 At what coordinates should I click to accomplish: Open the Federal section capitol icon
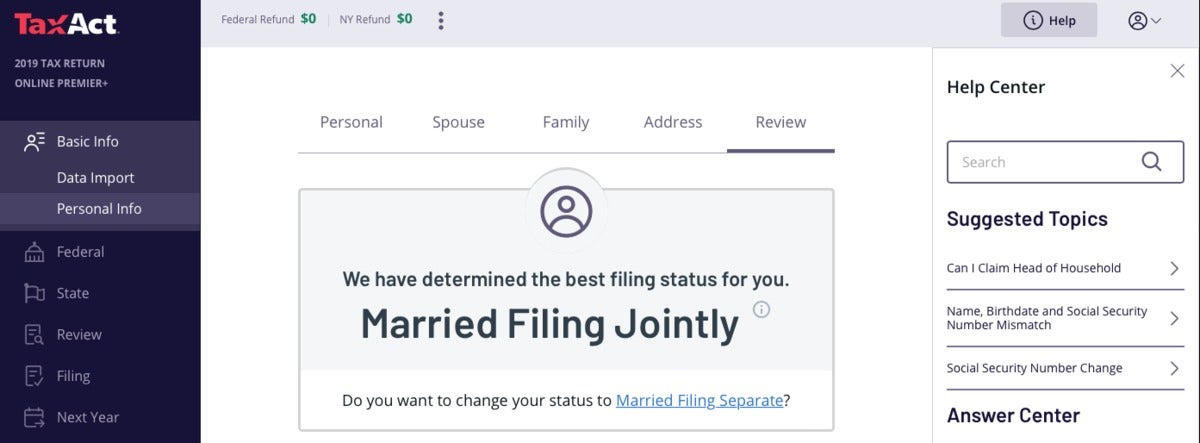point(35,252)
